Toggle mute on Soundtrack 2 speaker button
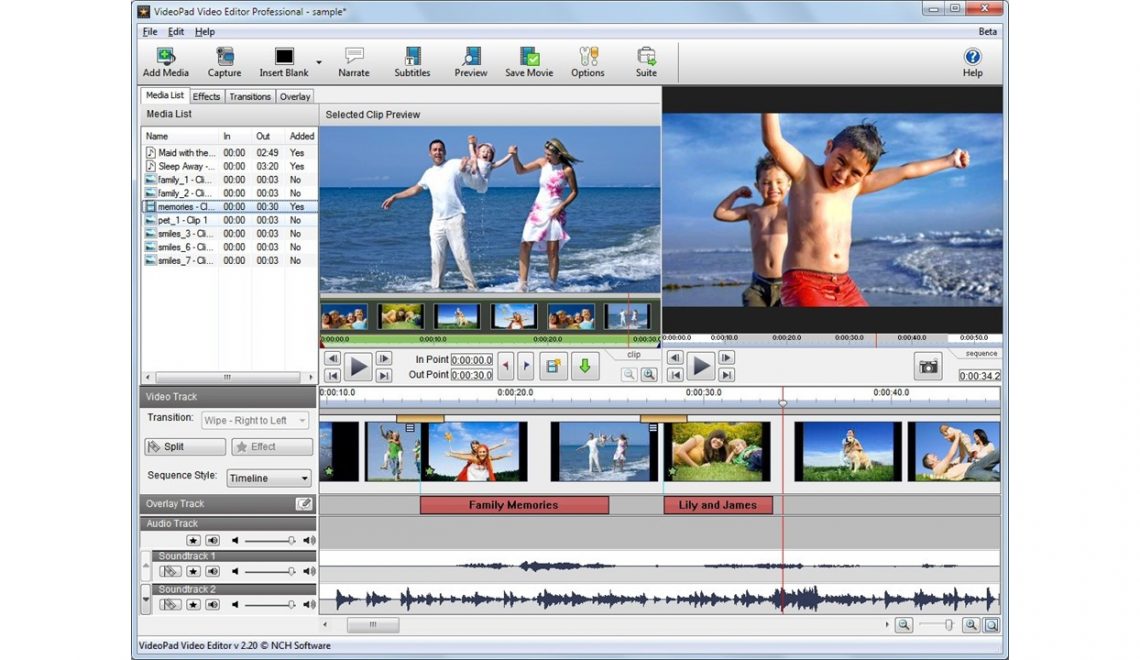 coord(212,604)
